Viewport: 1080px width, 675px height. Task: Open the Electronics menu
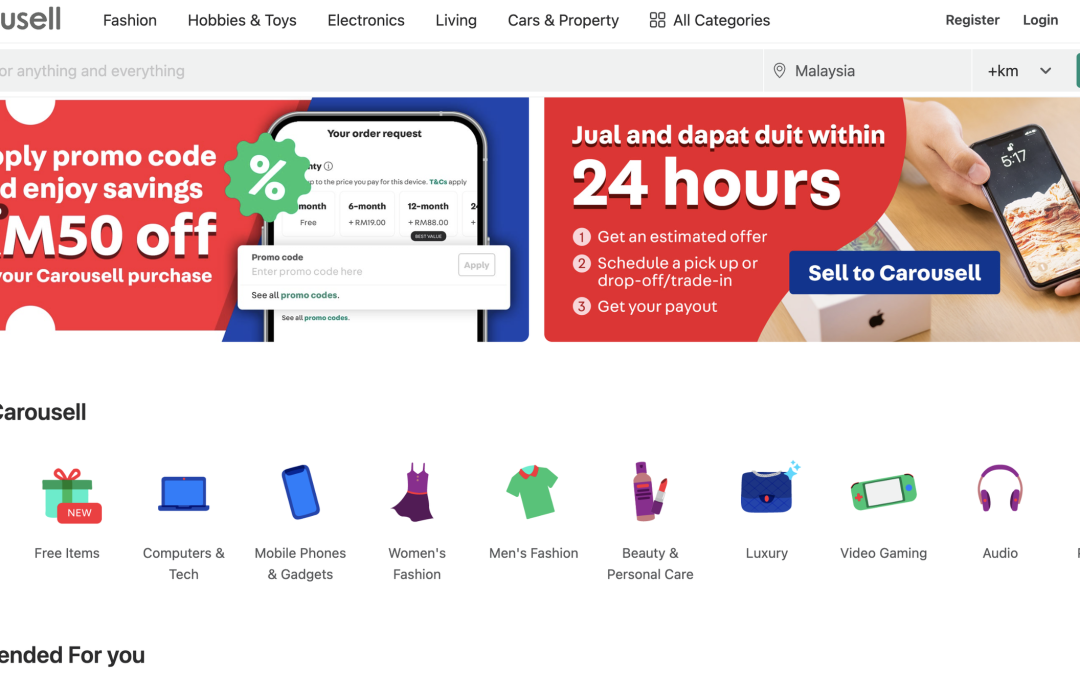tap(366, 20)
